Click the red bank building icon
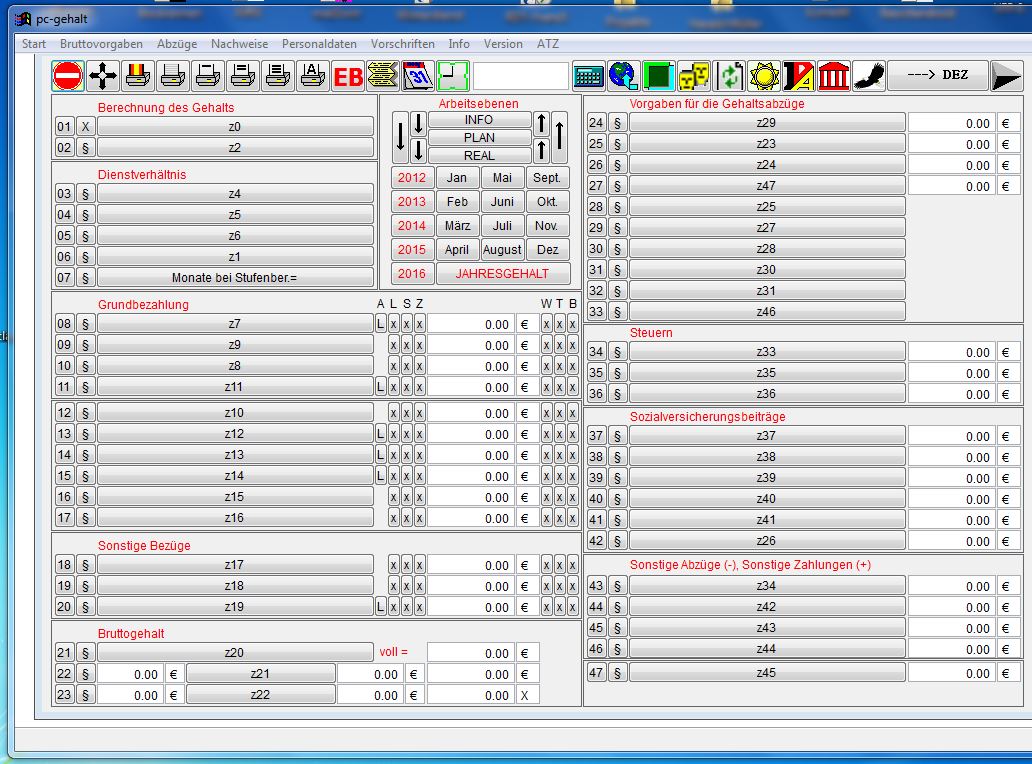1032x764 pixels. pyautogui.click(x=833, y=76)
